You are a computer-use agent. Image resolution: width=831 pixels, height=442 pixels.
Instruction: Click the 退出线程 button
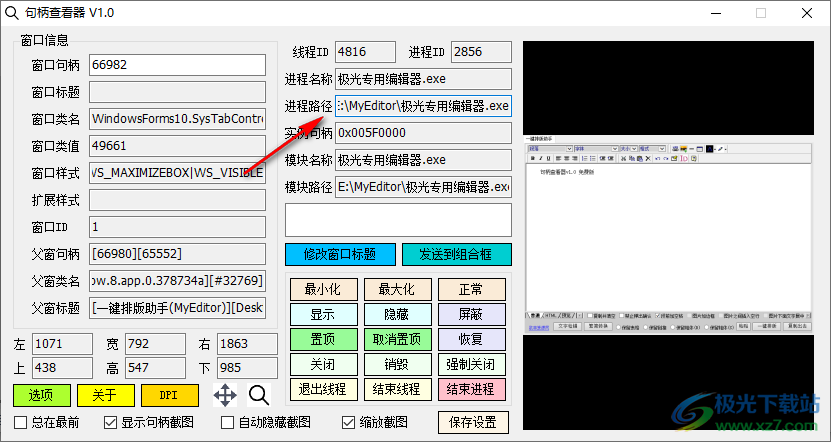[x=324, y=389]
